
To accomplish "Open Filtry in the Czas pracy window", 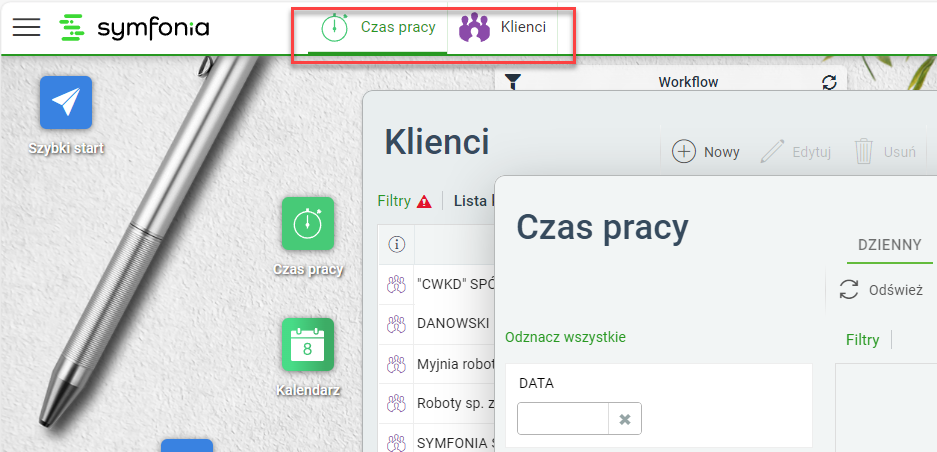I will 862,340.
